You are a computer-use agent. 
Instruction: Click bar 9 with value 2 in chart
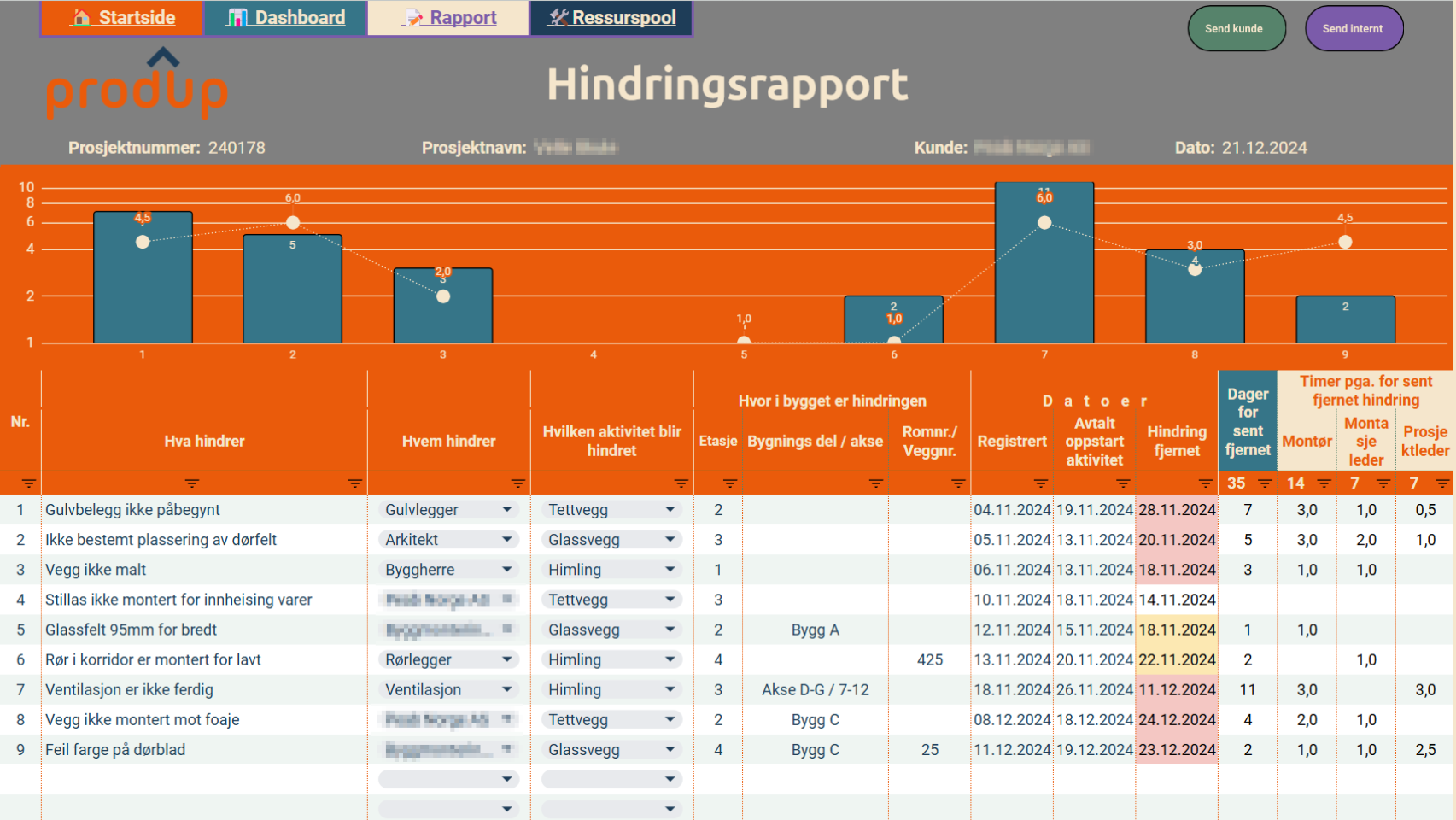pyautogui.click(x=1345, y=319)
